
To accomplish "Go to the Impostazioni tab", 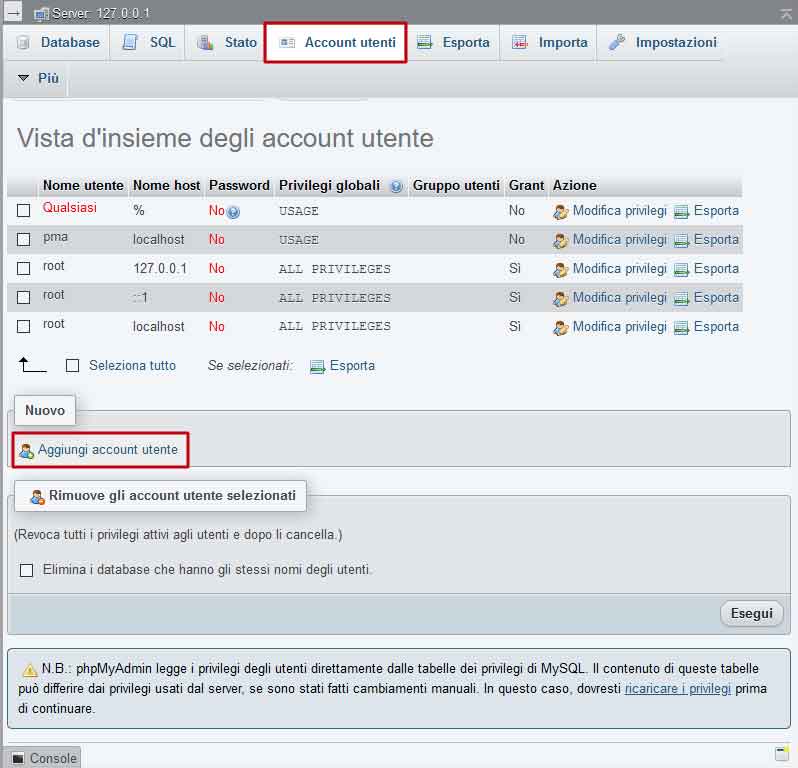I will pos(662,42).
